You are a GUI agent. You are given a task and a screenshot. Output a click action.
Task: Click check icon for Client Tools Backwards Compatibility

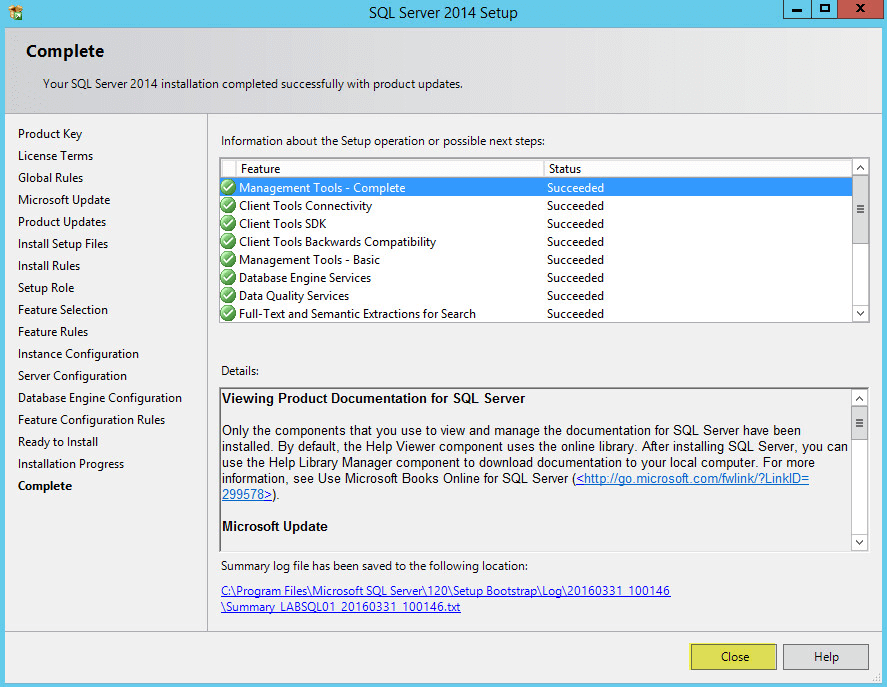[x=228, y=242]
